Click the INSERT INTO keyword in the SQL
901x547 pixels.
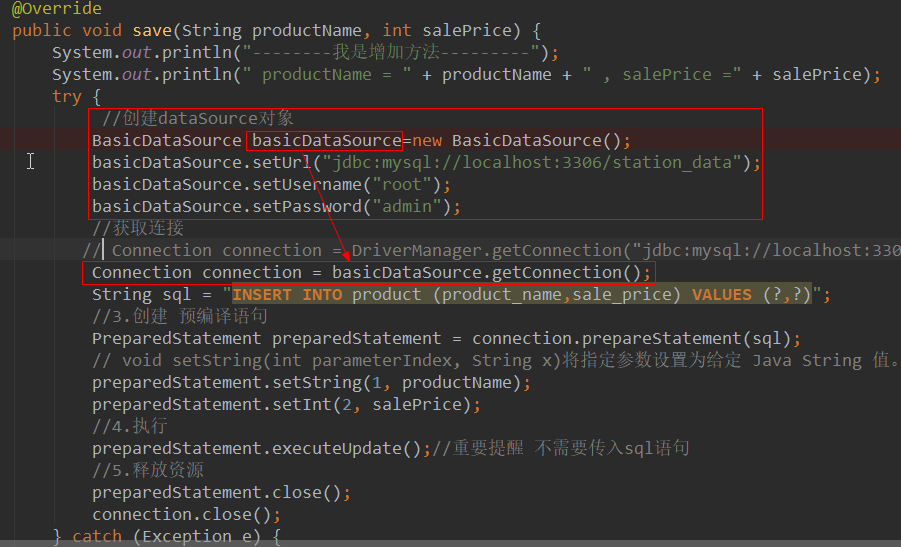coord(287,295)
